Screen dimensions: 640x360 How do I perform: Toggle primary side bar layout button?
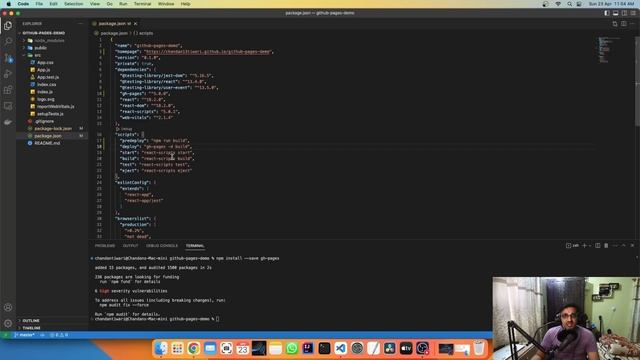click(607, 13)
